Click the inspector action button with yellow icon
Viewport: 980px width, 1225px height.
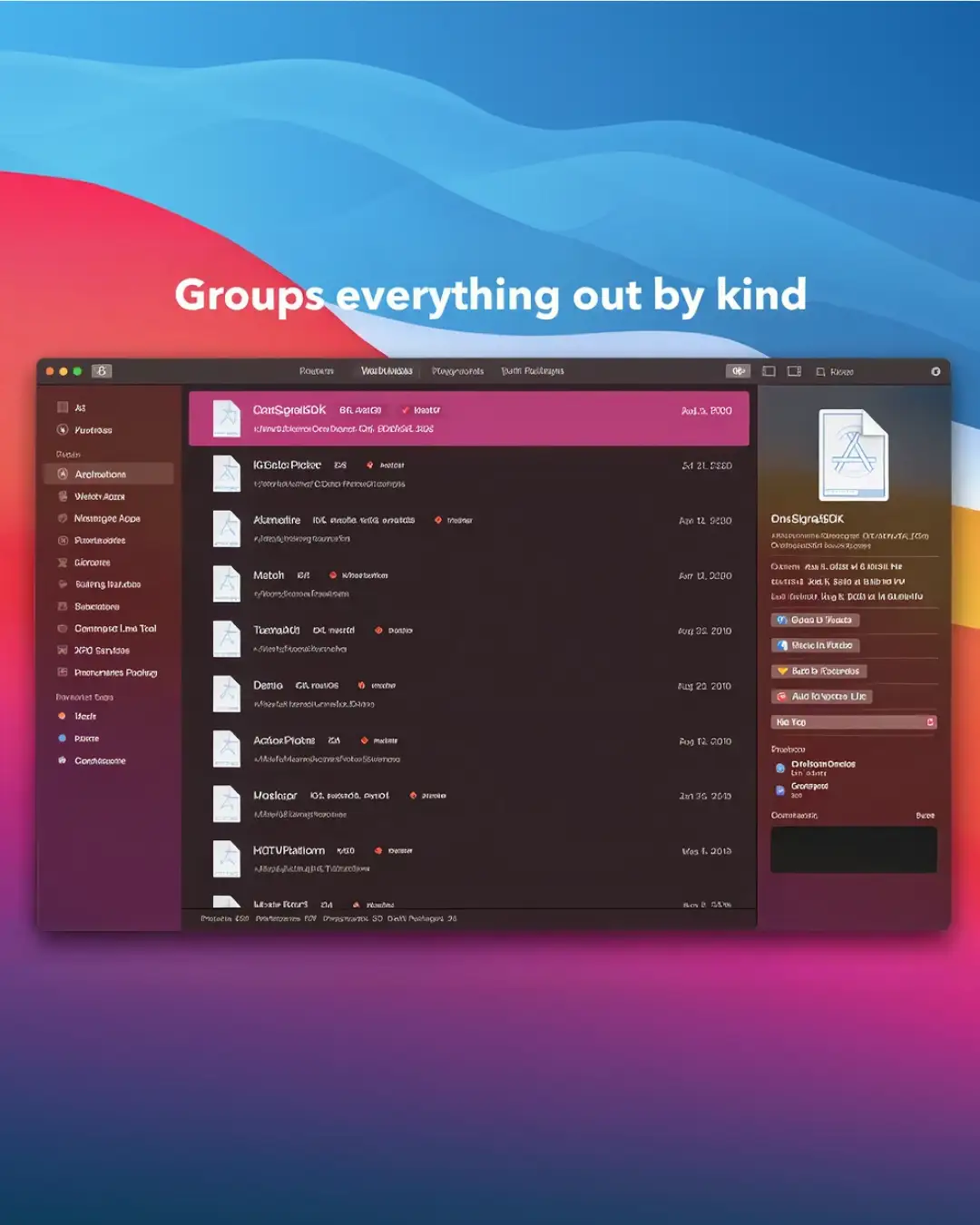pos(819,671)
